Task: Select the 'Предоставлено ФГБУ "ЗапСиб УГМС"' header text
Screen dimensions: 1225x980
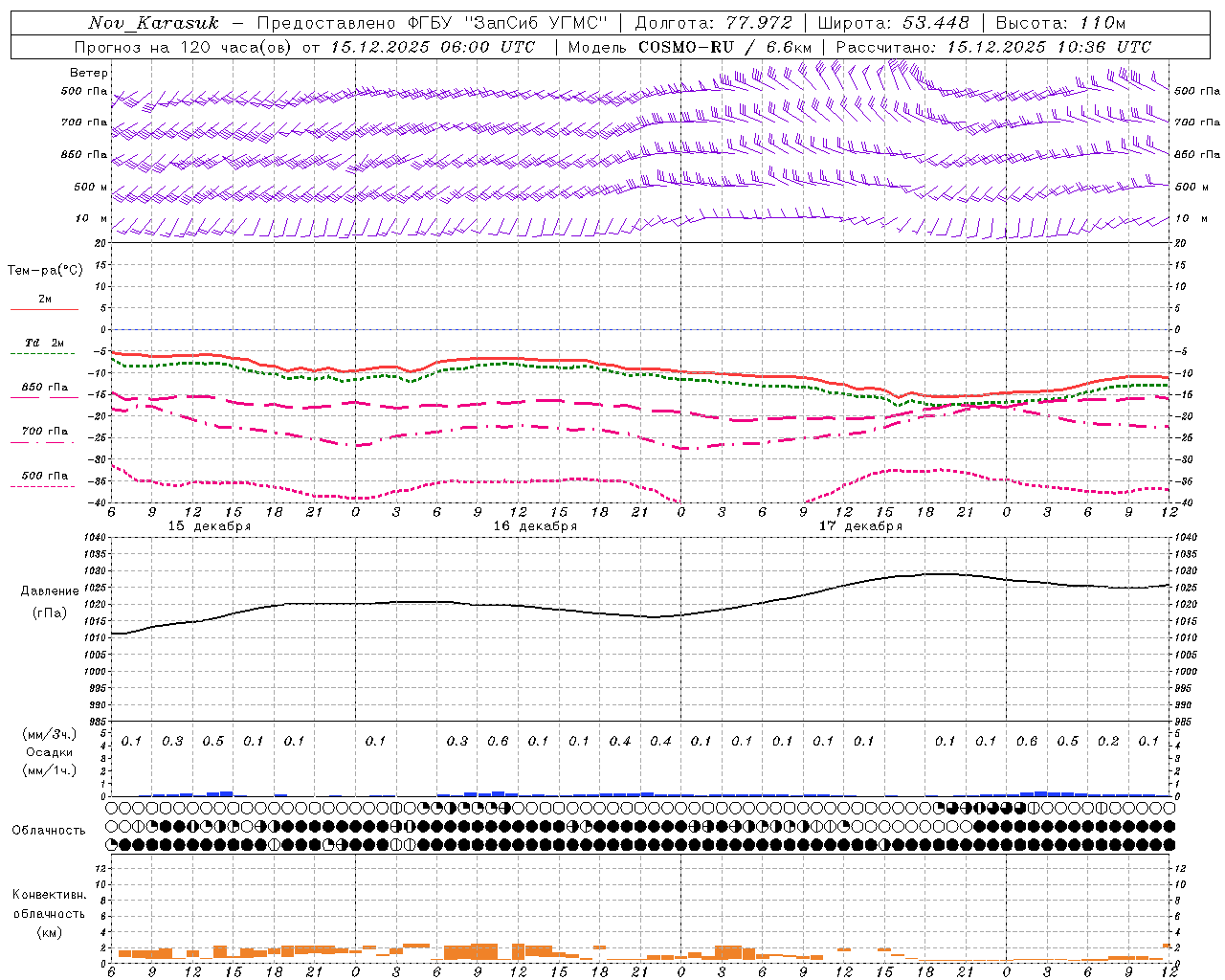Action: (x=433, y=23)
